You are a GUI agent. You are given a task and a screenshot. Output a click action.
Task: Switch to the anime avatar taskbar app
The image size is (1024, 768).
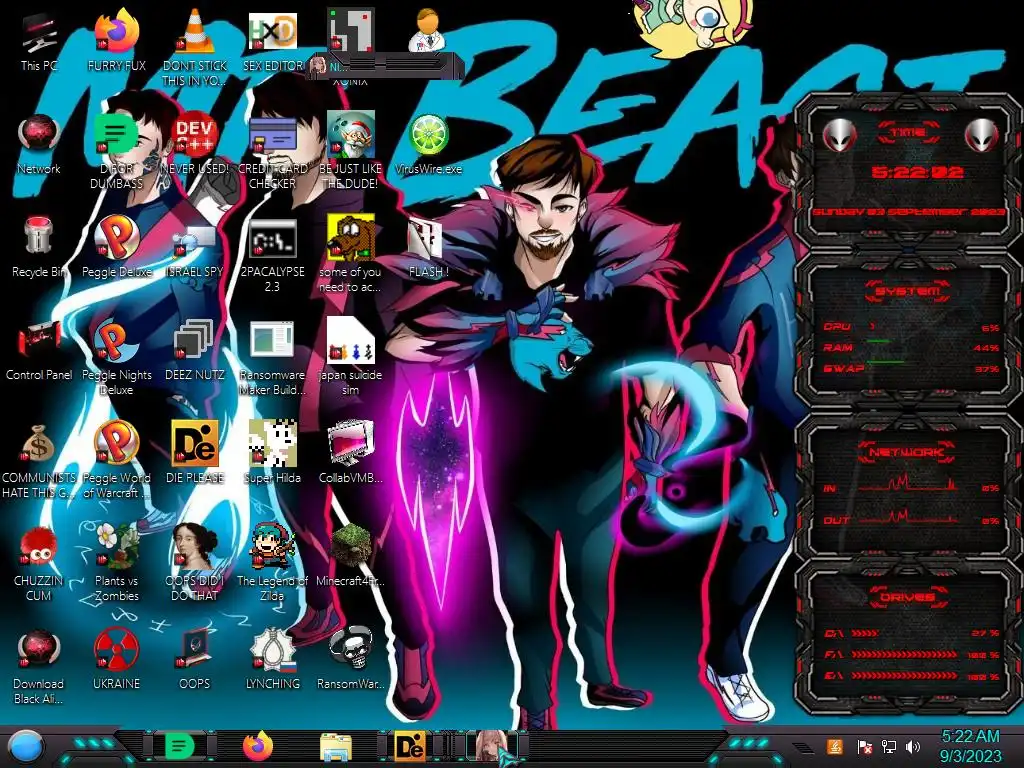(x=492, y=746)
